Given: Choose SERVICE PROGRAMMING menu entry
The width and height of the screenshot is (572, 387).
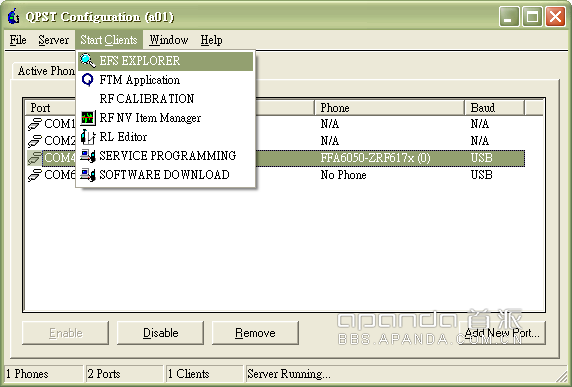Looking at the screenshot, I should (x=166, y=156).
